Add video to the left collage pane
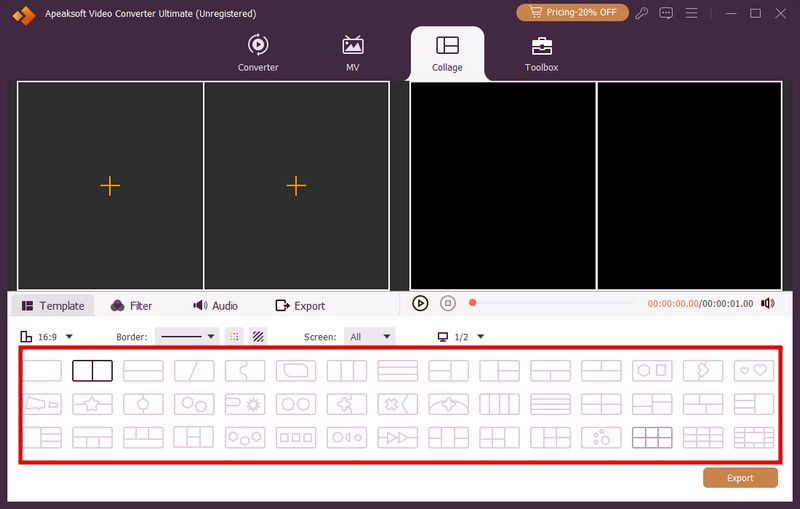The image size is (800, 509). point(110,186)
